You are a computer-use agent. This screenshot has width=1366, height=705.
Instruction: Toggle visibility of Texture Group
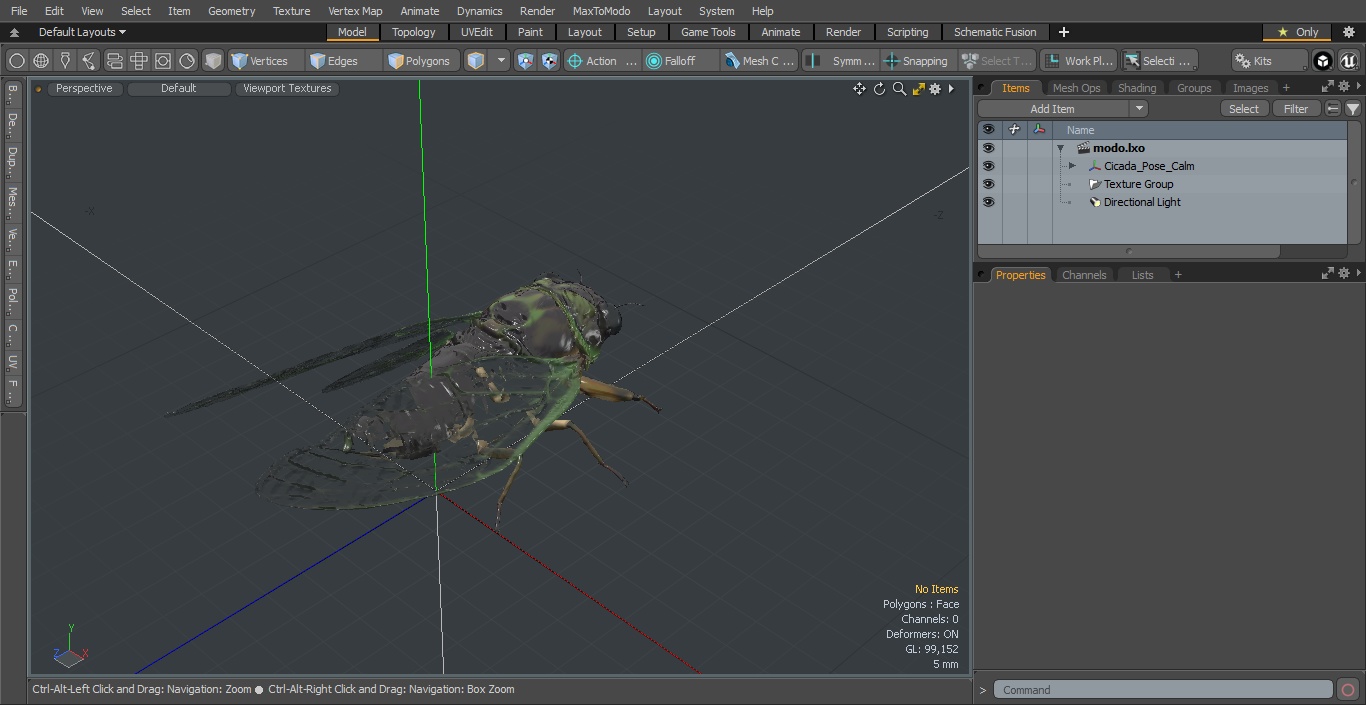(989, 184)
